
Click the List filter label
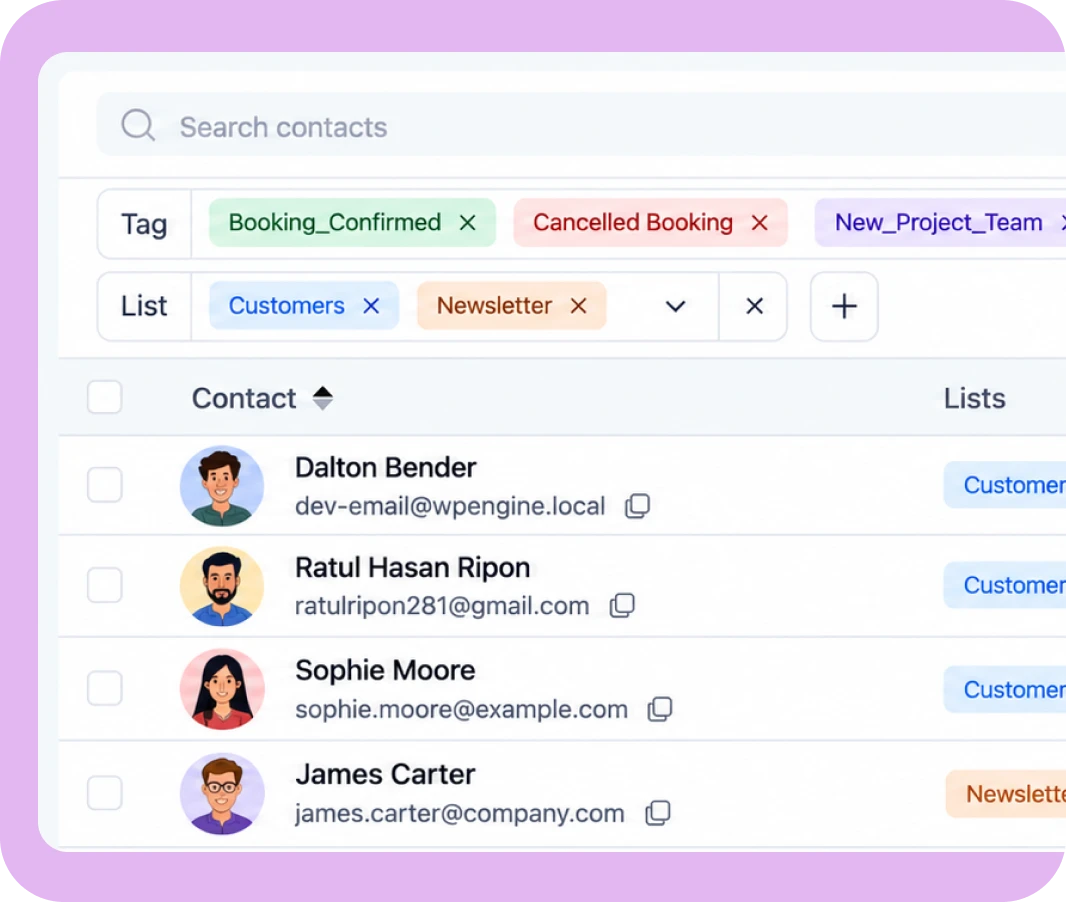144,306
